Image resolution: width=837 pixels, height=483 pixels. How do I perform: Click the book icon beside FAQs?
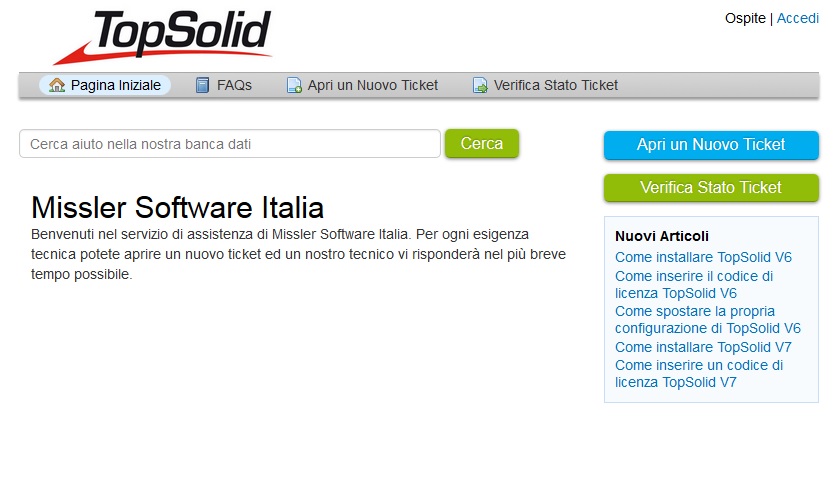[202, 85]
